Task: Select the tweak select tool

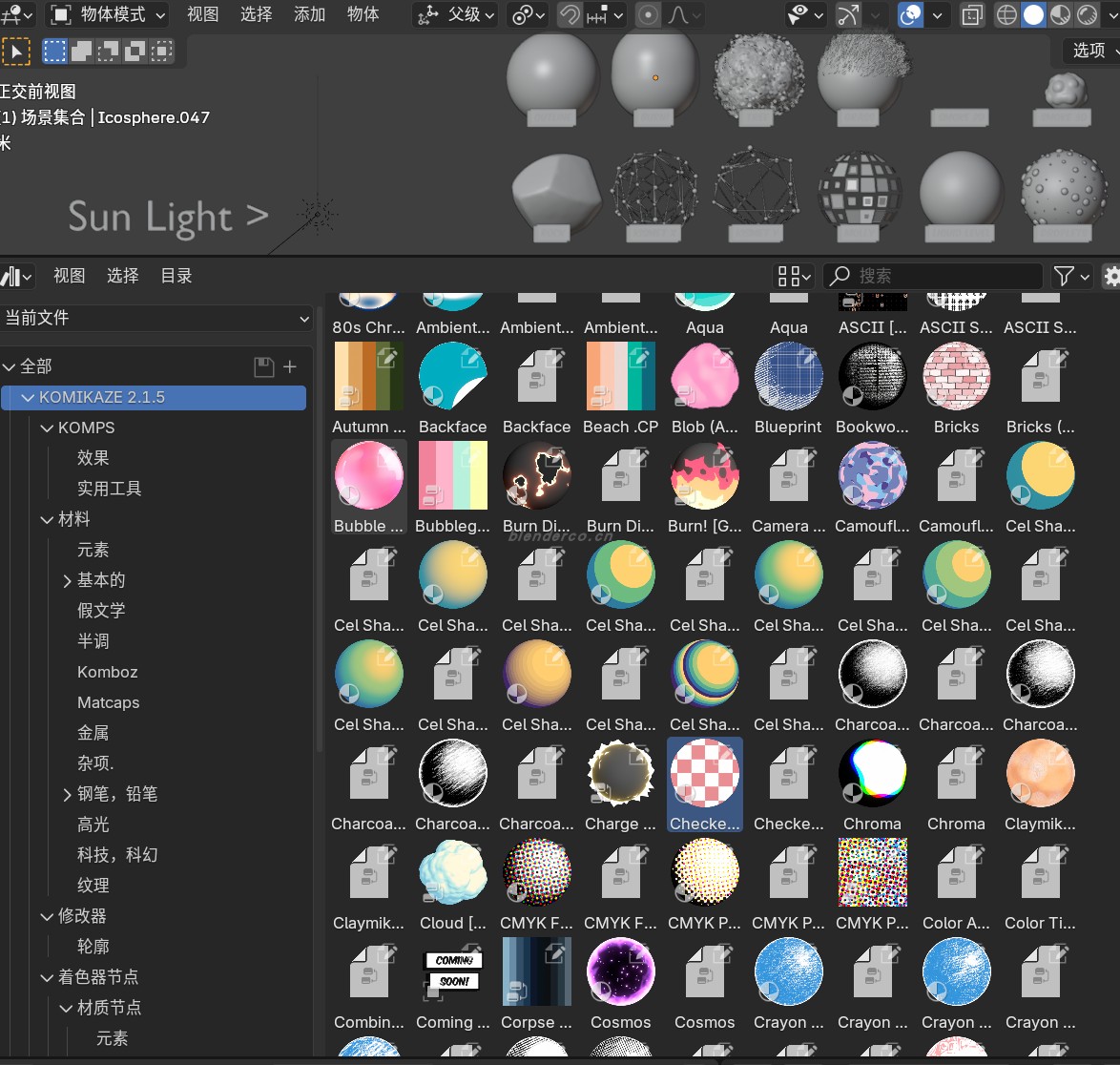Action: click(x=15, y=52)
